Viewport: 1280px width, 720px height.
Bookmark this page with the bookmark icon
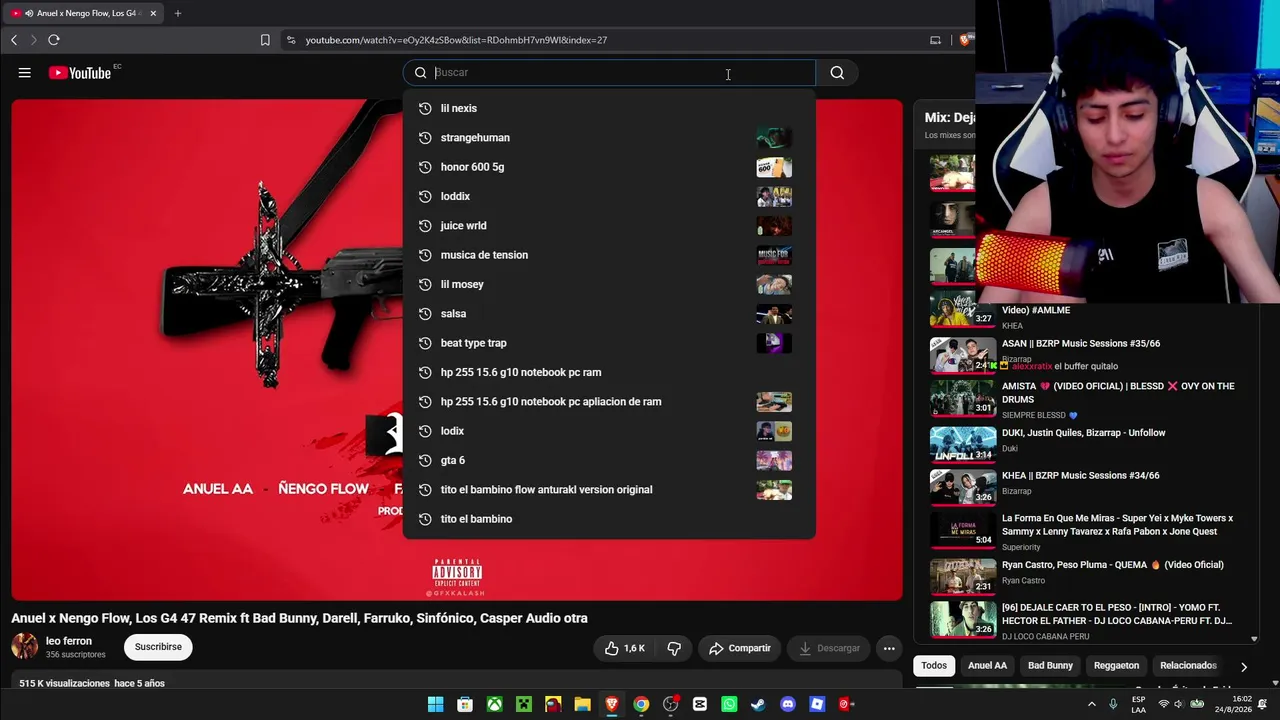265,40
